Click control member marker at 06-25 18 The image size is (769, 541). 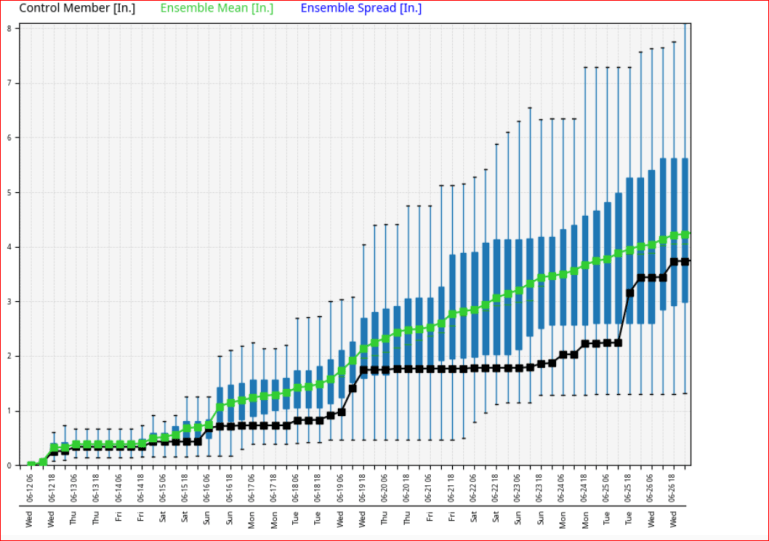(x=630, y=293)
